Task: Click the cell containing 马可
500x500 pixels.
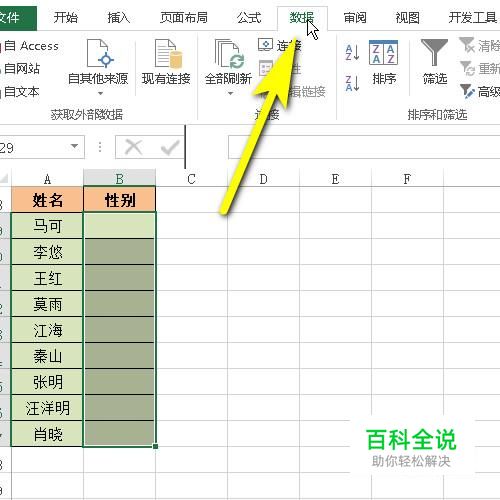Action: [x=47, y=226]
